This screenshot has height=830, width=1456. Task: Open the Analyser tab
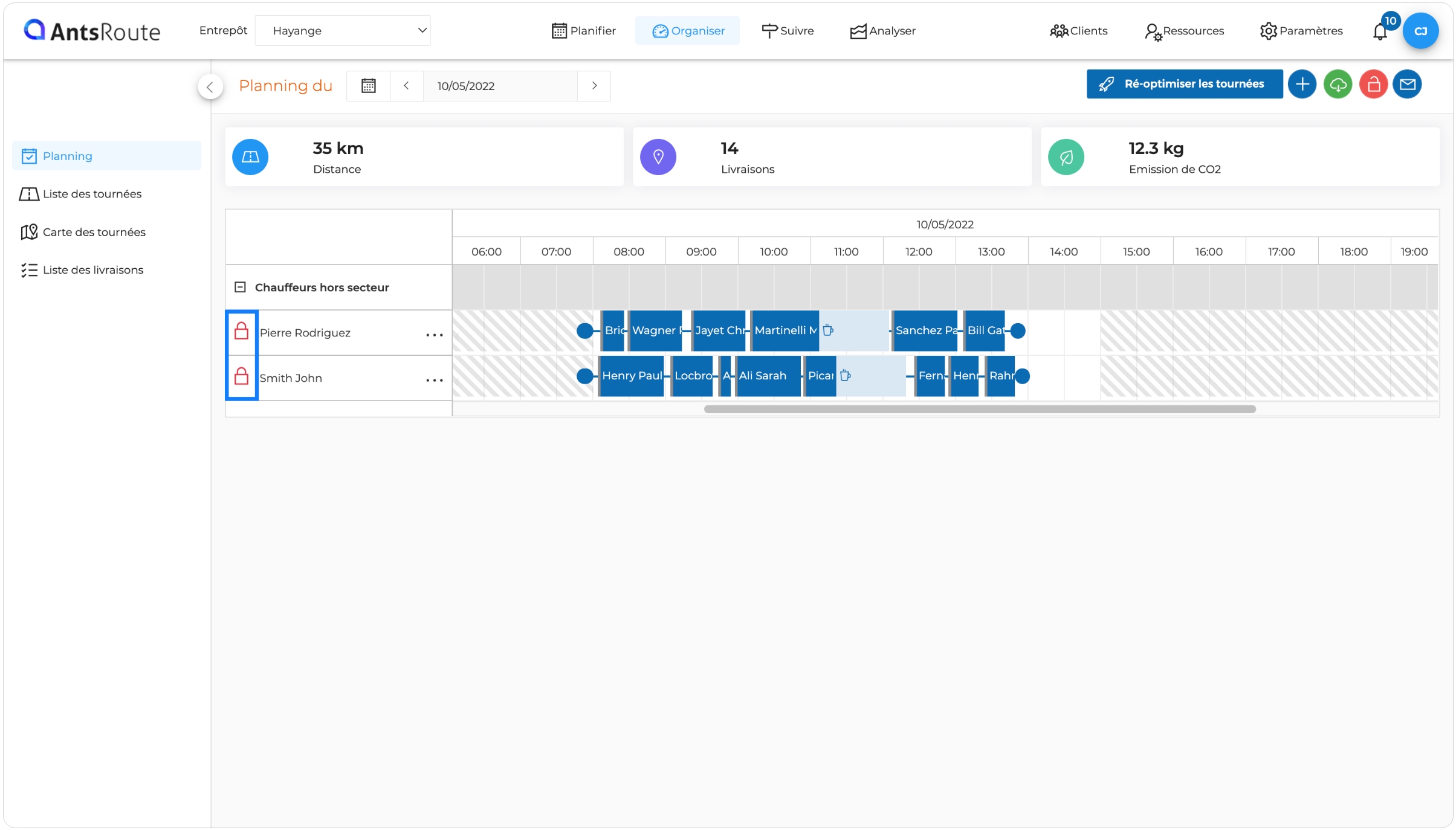click(882, 31)
